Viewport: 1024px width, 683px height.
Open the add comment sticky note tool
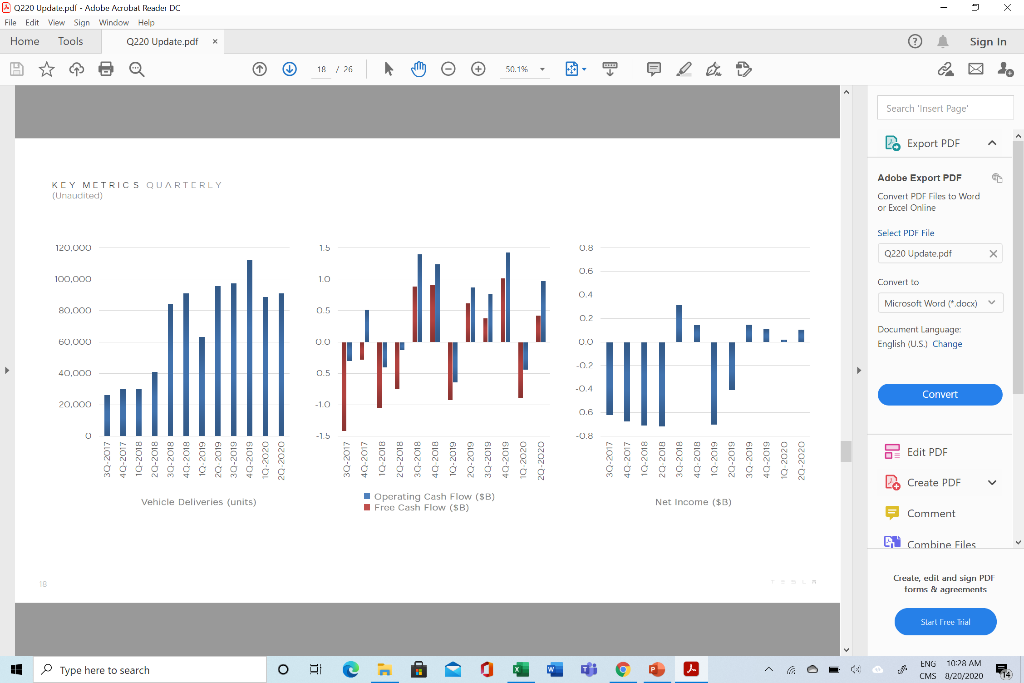point(653,69)
